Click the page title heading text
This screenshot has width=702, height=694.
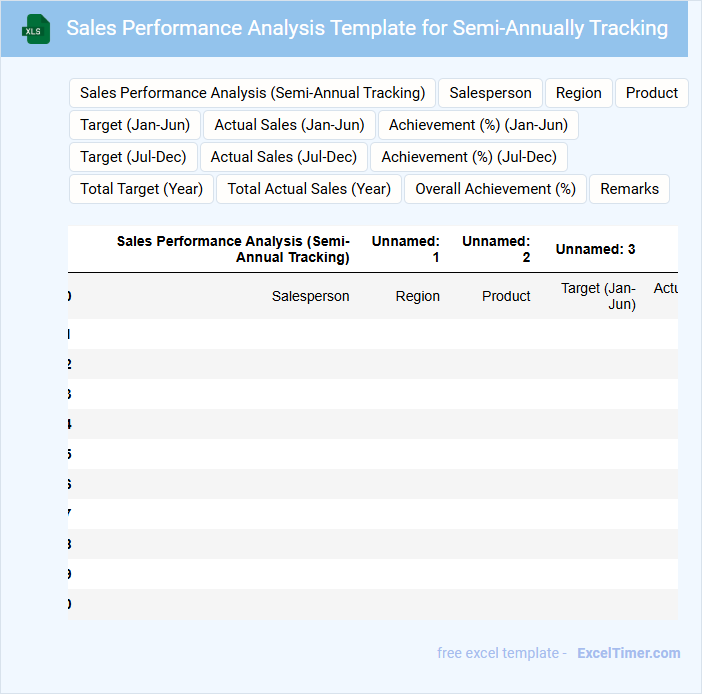click(367, 28)
